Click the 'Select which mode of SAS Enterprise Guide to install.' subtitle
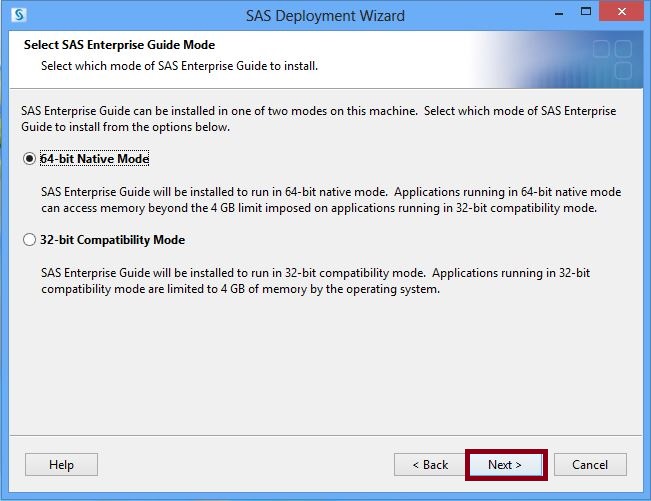 179,66
